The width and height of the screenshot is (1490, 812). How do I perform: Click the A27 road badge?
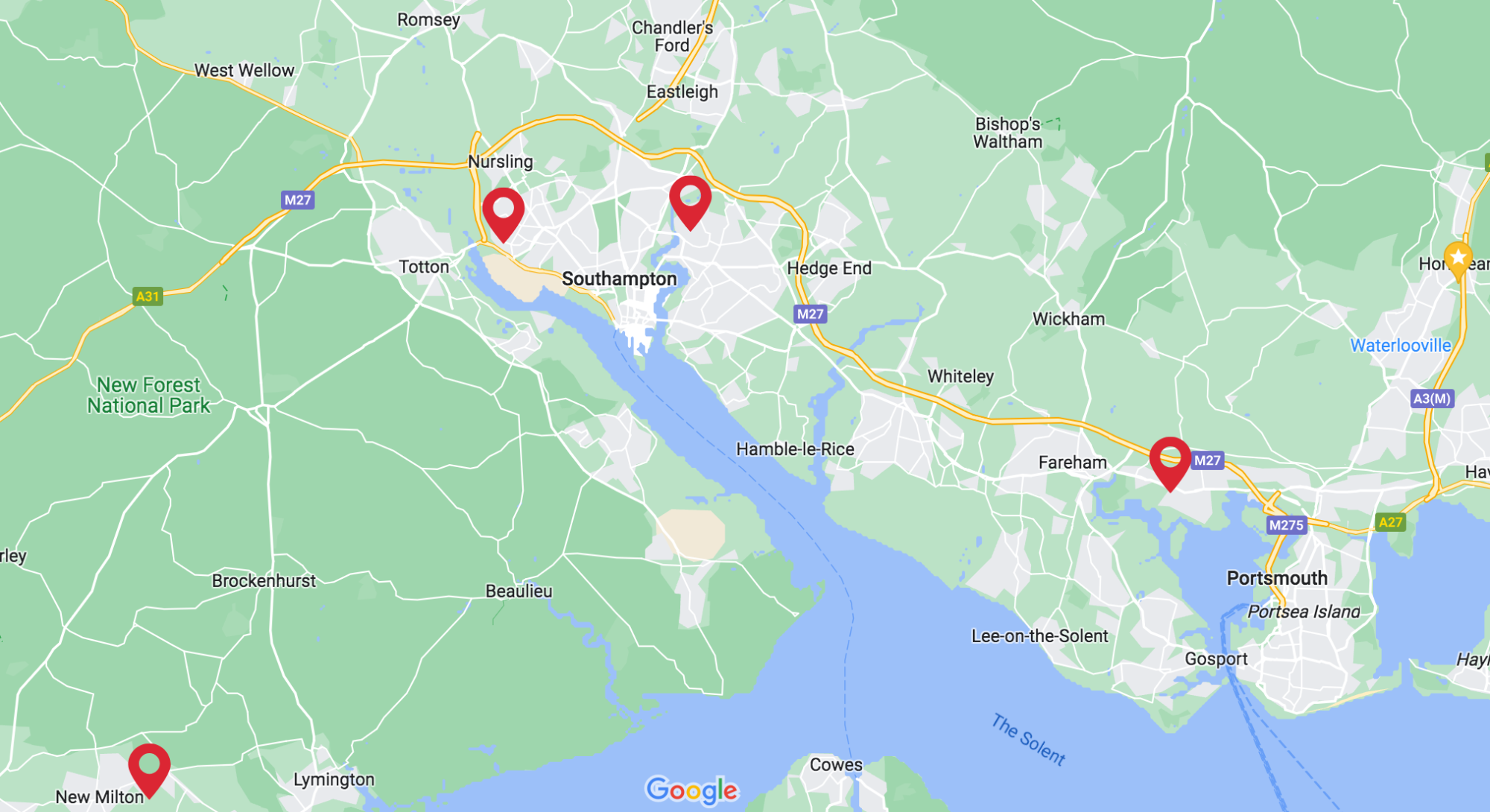point(1390,522)
